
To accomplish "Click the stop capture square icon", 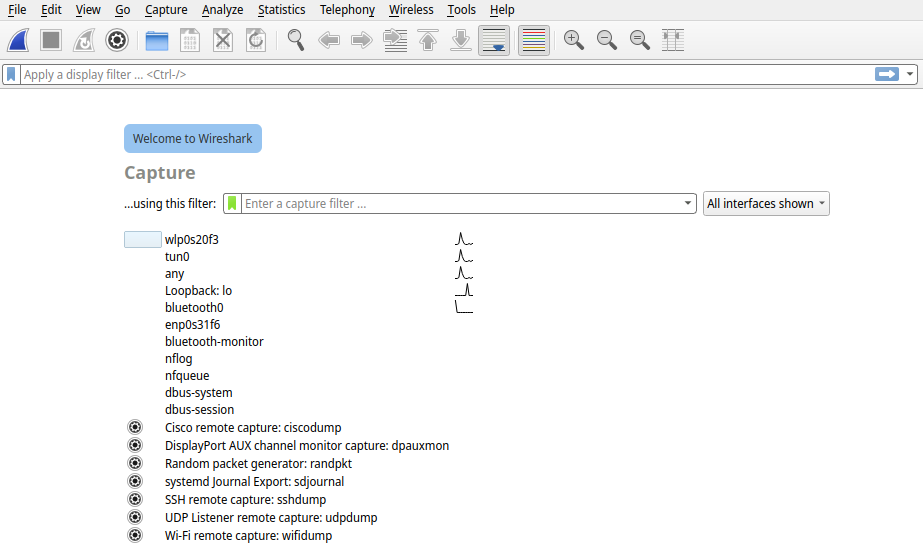I will click(51, 40).
